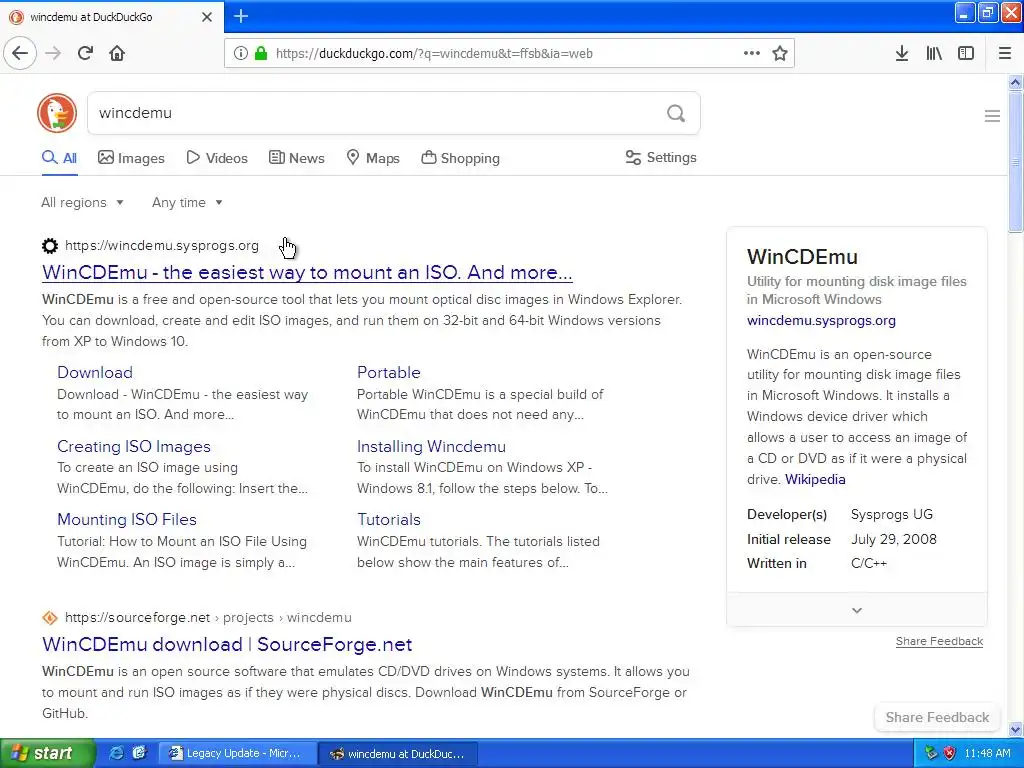Toggle the sidebar view icon
The image size is (1024, 768).
coord(966,54)
